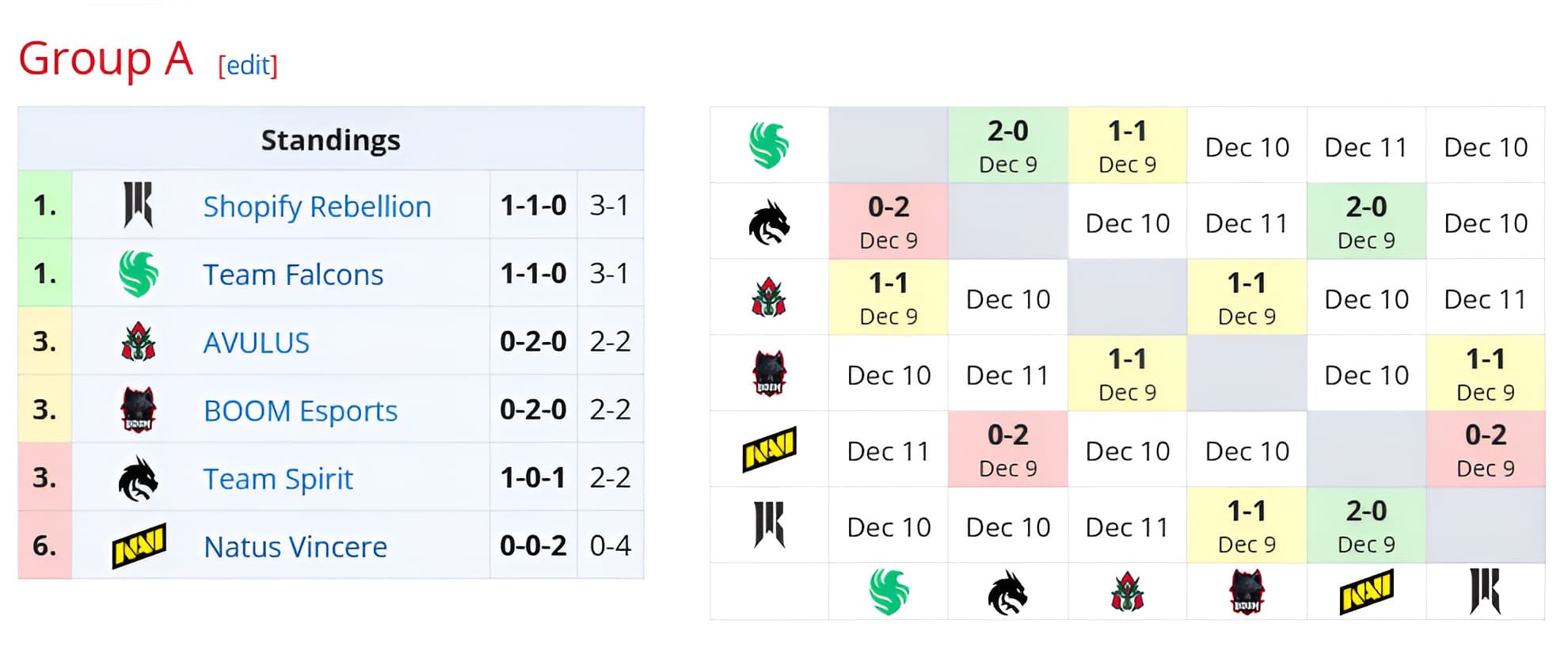Click the 1-1 AVULUS vs BOOM result cell
This screenshot has height=646, width=1568.
coord(1246,298)
